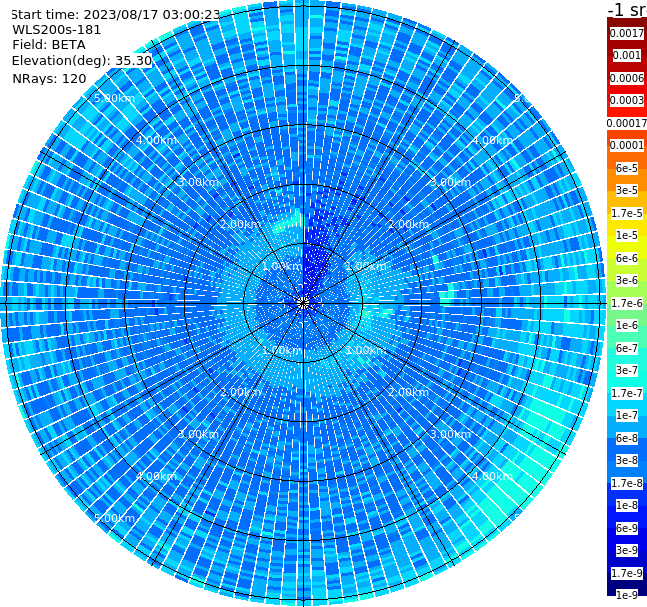647x607 pixels.
Task: Click the 0.0017 colorbar label
Action: [x=627, y=33]
